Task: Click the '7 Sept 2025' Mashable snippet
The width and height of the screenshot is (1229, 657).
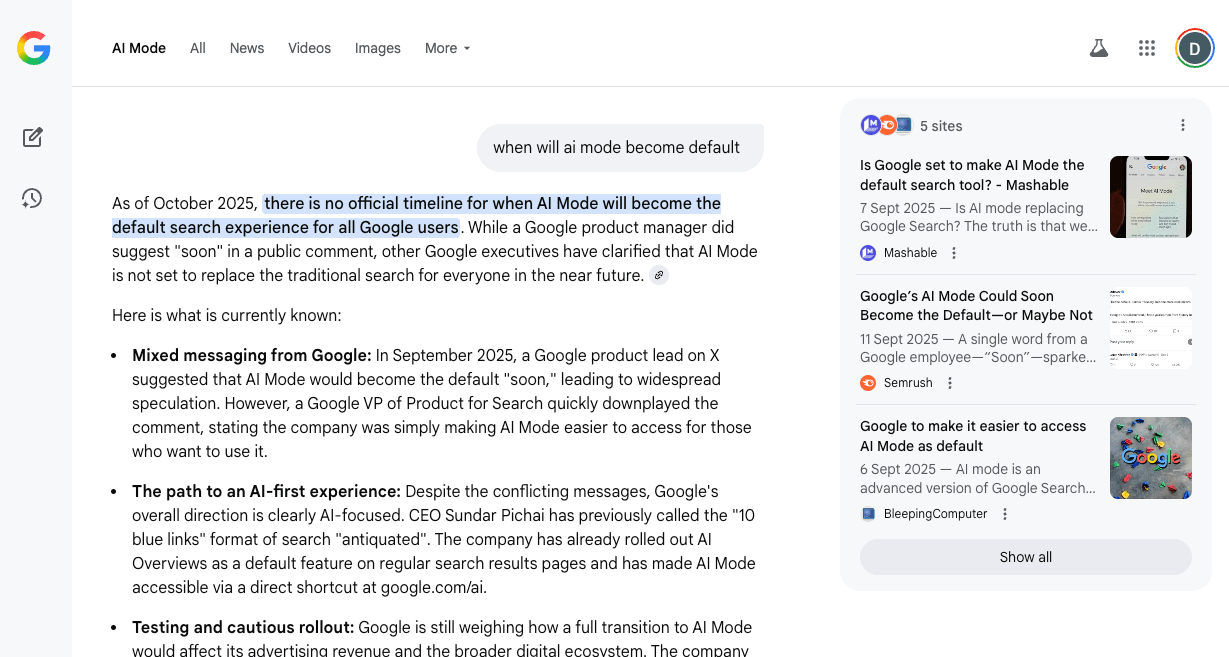Action: 979,217
